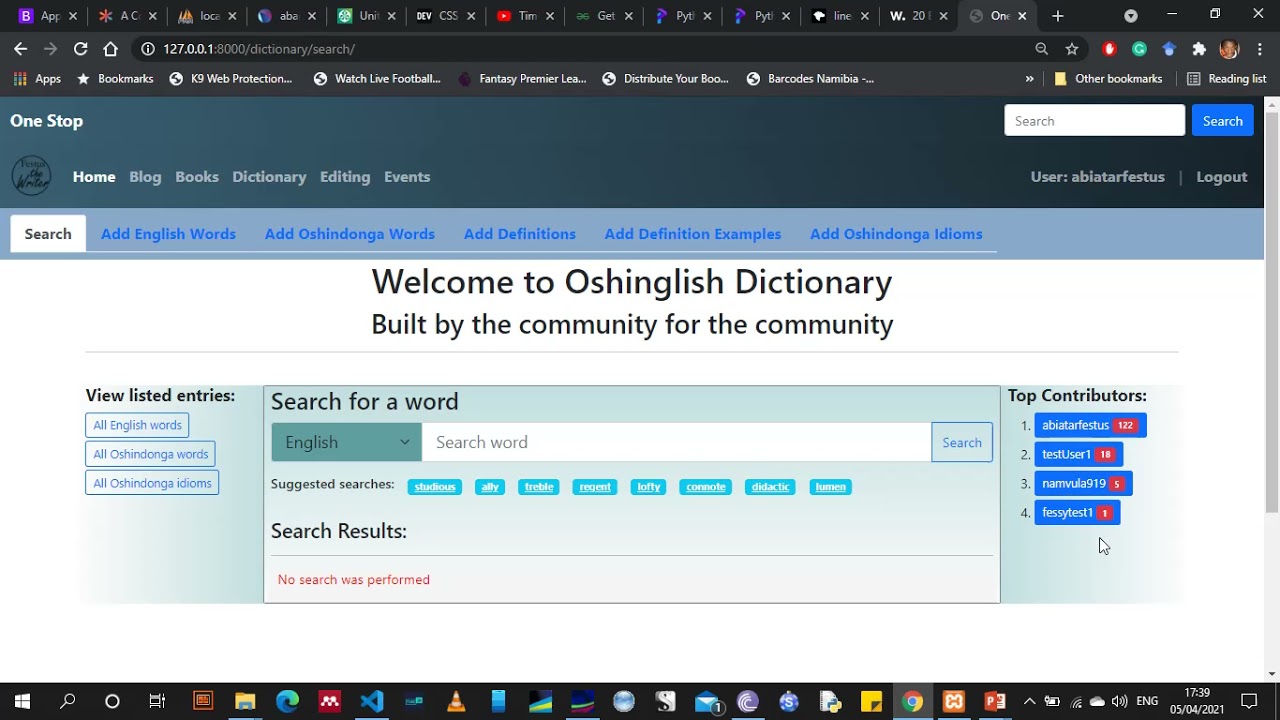Click the header Search input field
The height and width of the screenshot is (720, 1280).
point(1095,121)
